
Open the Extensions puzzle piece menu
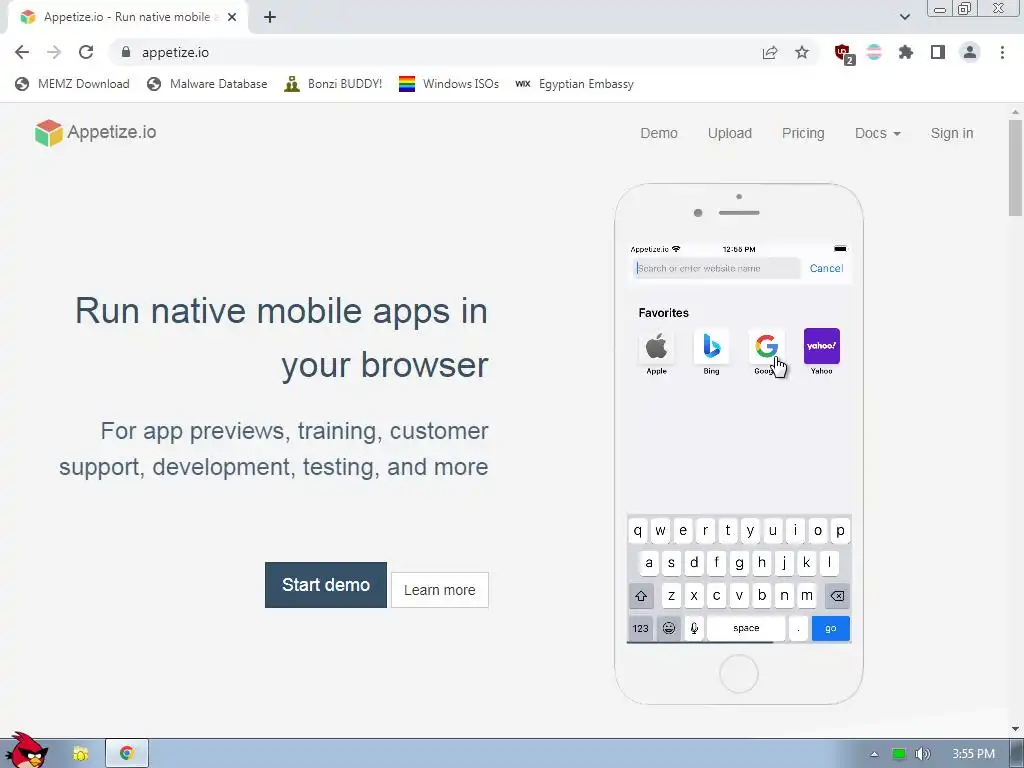tap(906, 52)
